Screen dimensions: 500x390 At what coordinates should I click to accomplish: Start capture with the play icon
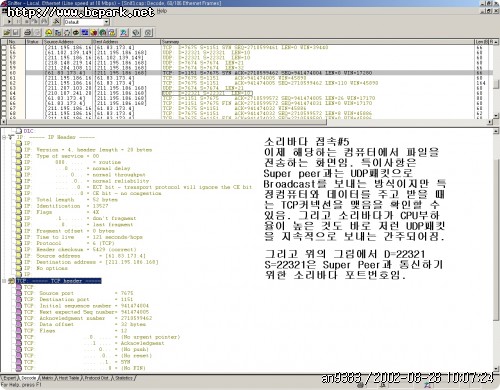pyautogui.click(x=9, y=22)
